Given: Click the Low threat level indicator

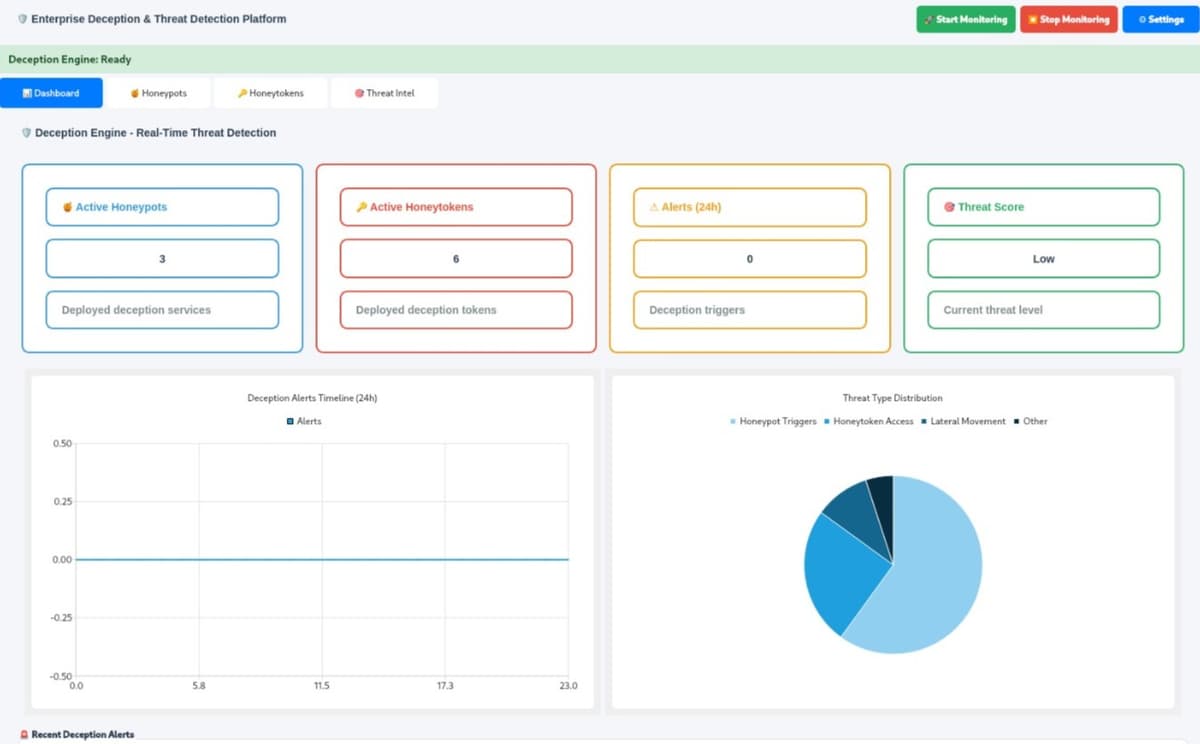Looking at the screenshot, I should tap(1043, 258).
